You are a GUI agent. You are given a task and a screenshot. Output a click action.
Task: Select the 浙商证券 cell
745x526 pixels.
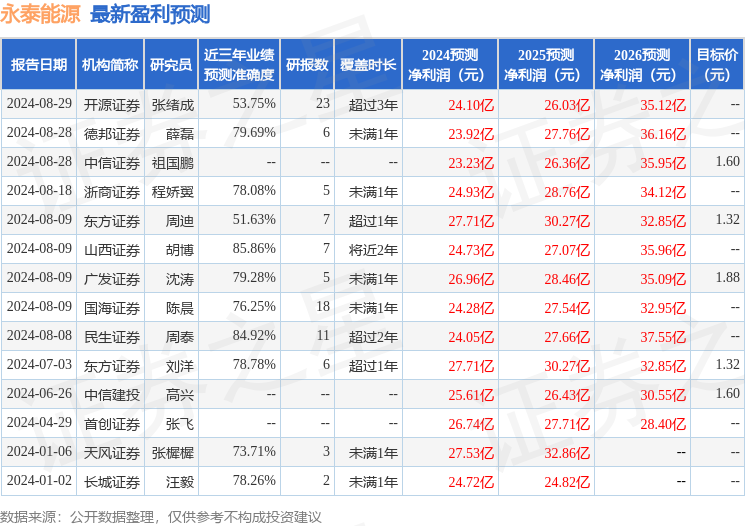[112, 191]
